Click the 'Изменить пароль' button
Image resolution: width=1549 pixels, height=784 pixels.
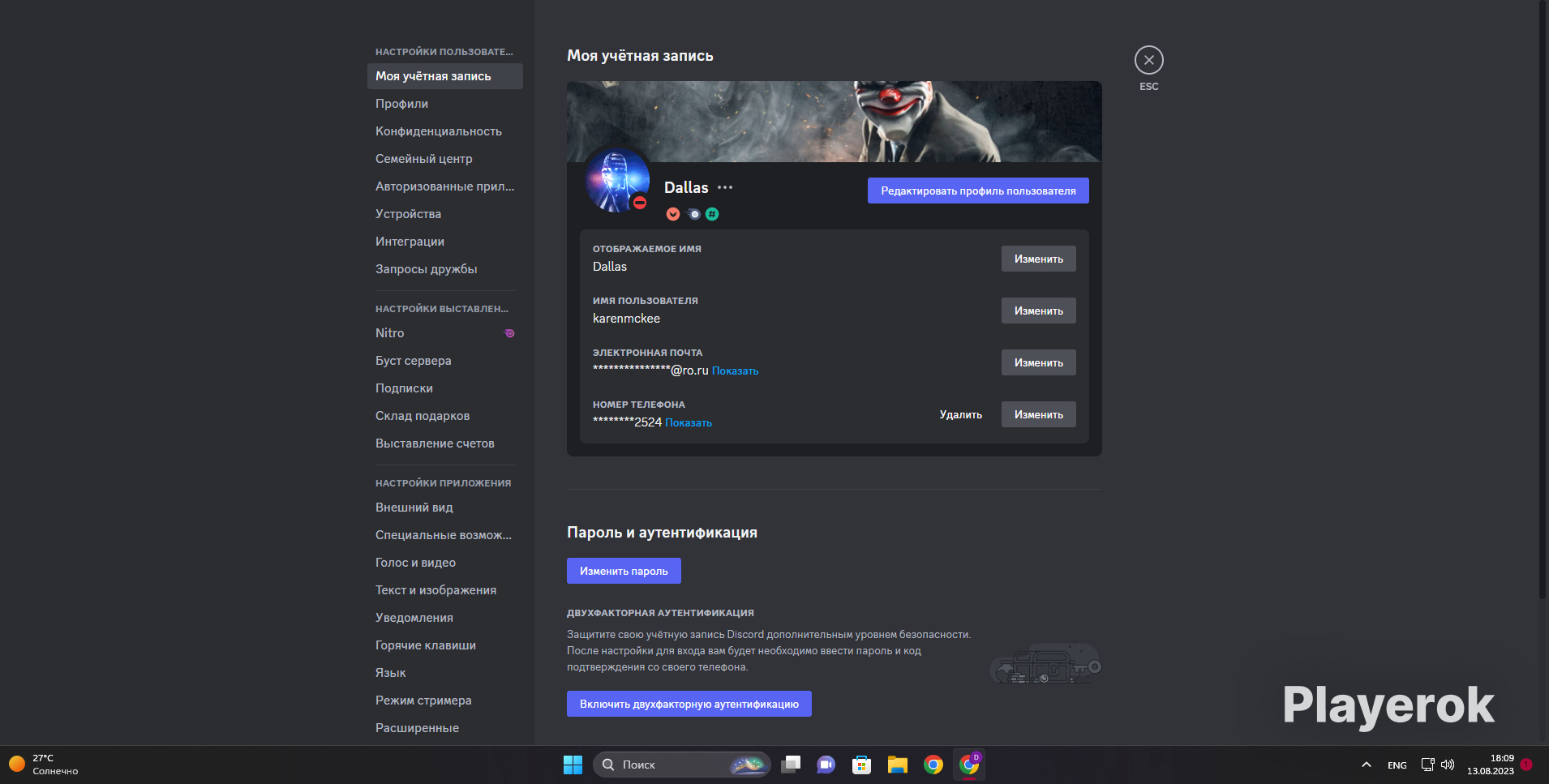[624, 571]
